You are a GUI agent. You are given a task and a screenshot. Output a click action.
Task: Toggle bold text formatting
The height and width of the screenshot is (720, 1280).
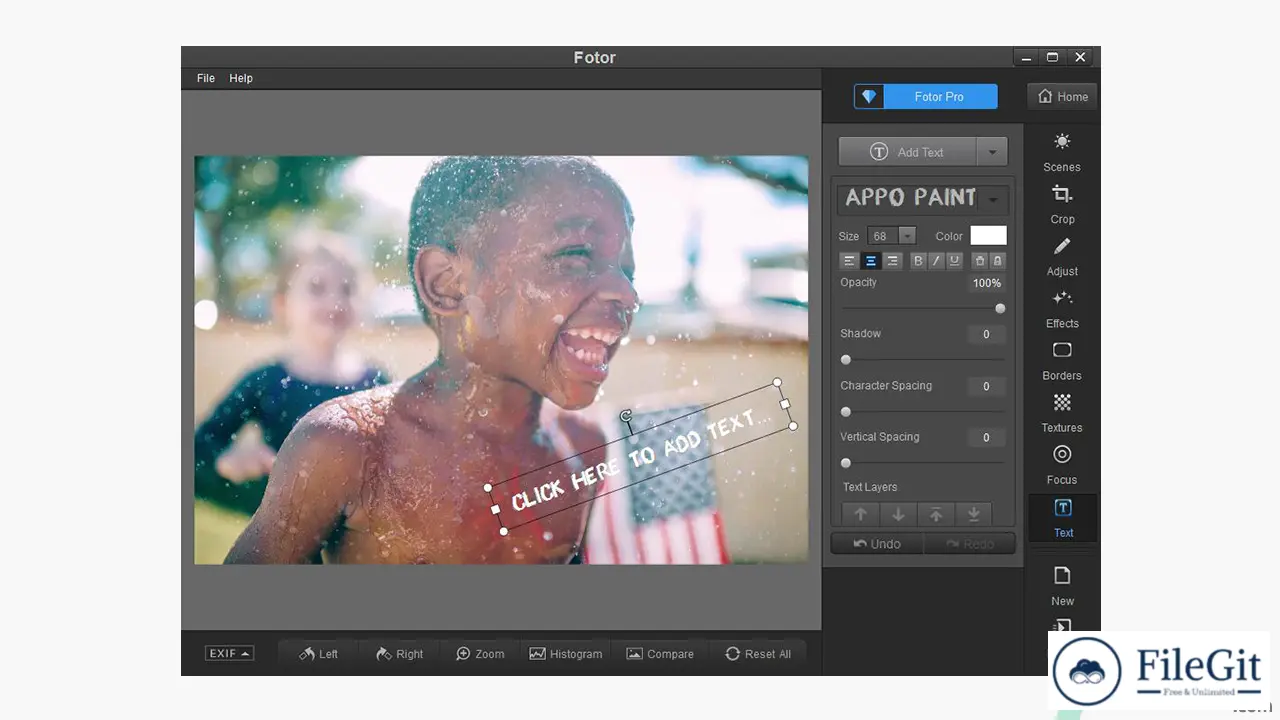918,261
